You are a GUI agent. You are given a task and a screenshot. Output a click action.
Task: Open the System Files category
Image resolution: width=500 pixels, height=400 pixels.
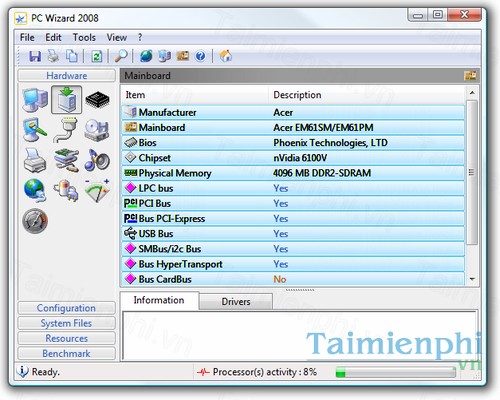[x=67, y=323]
